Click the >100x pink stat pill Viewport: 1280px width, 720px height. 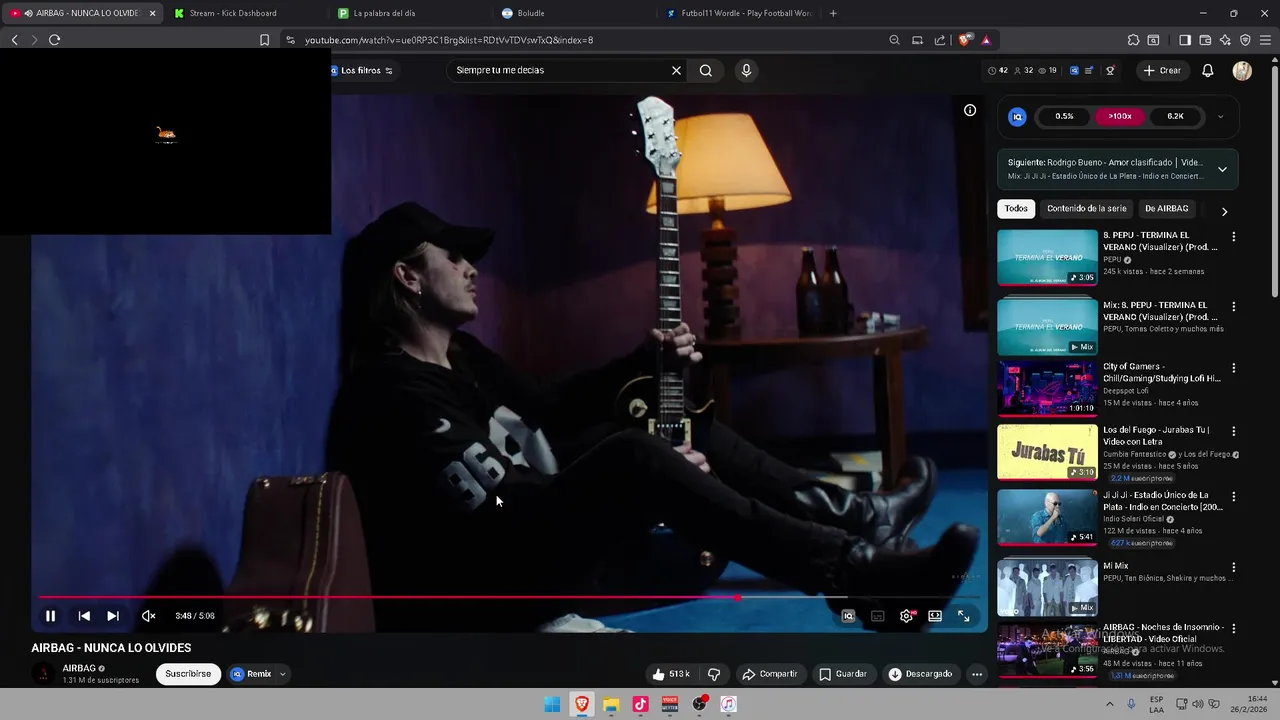tap(1120, 116)
